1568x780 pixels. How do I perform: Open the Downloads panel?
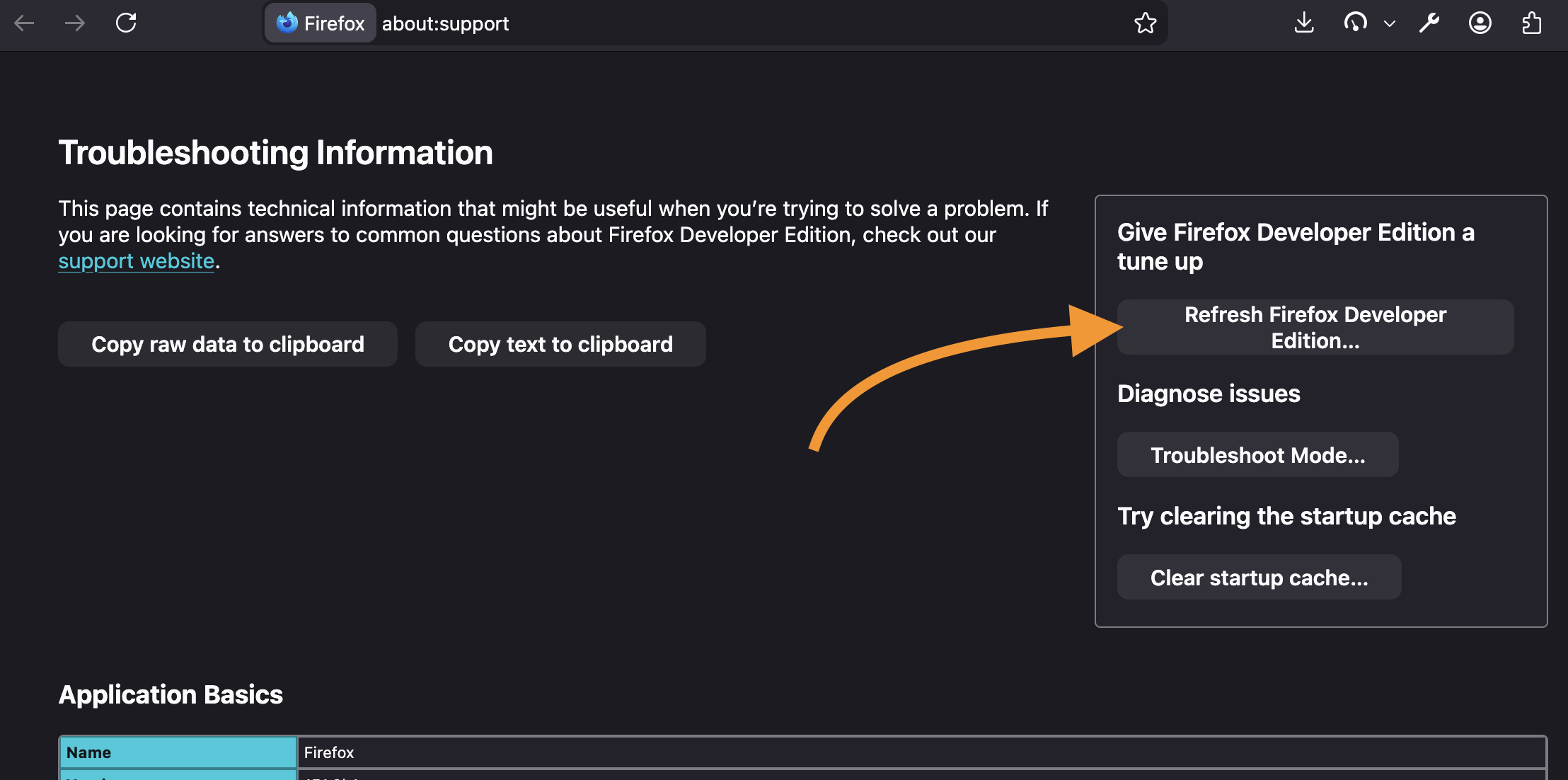1304,23
